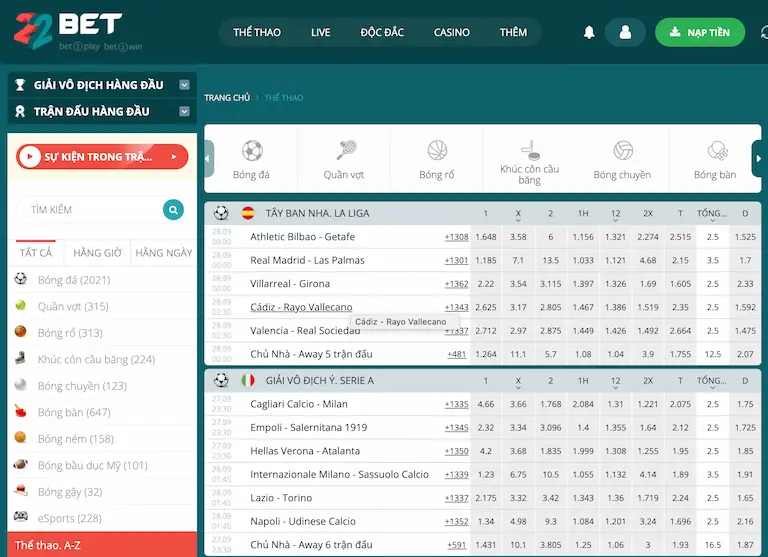The width and height of the screenshot is (768, 557).
Task: Open Tây Ban Nha. La Liga header
Action: pyautogui.click(x=317, y=213)
